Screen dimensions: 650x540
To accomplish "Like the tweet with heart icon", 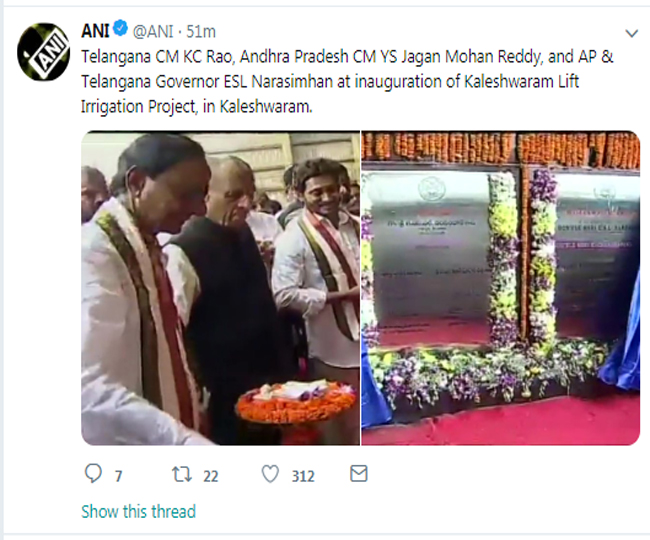I will click(270, 474).
